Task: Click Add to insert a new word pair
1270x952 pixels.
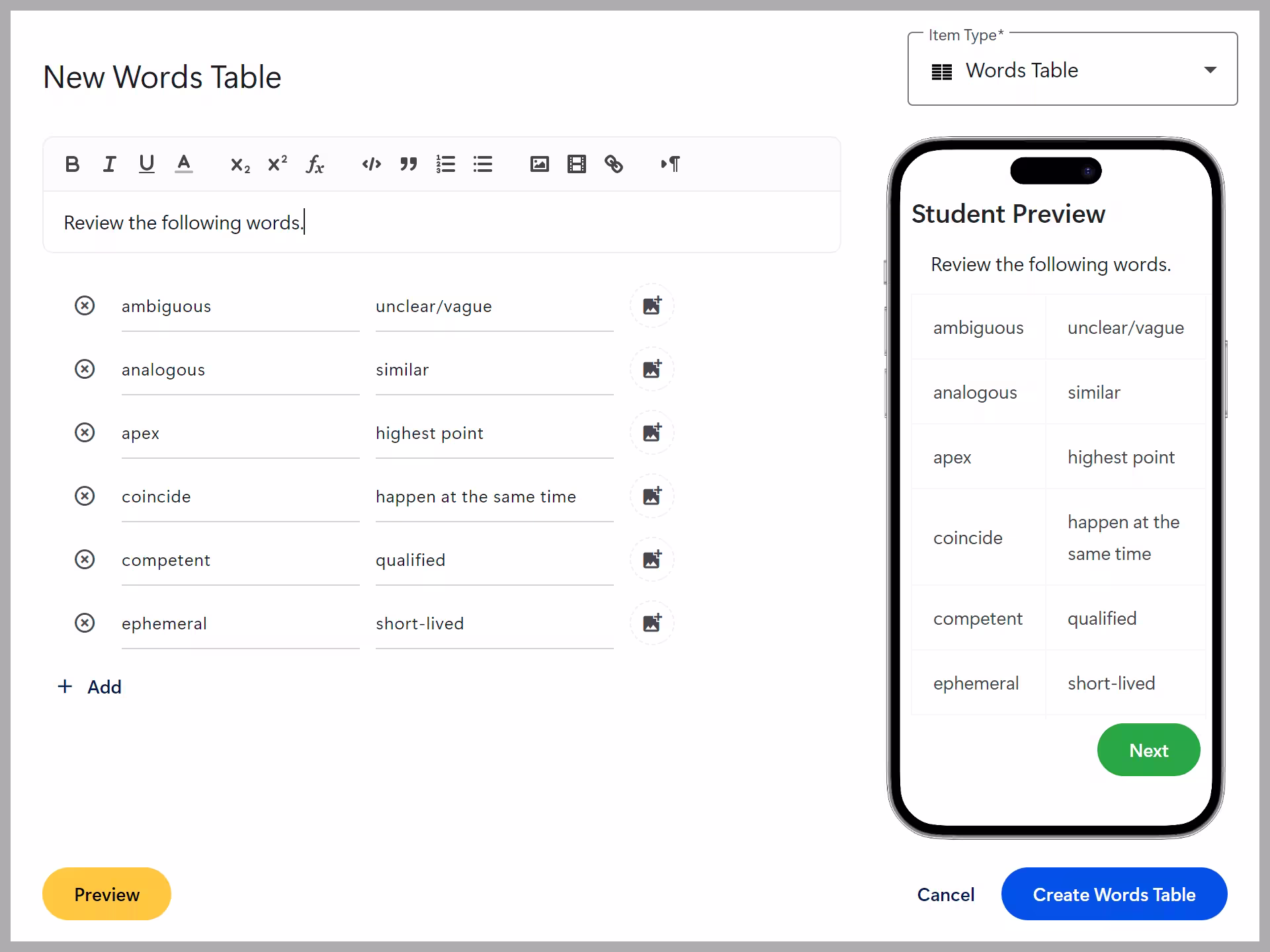Action: tap(89, 686)
